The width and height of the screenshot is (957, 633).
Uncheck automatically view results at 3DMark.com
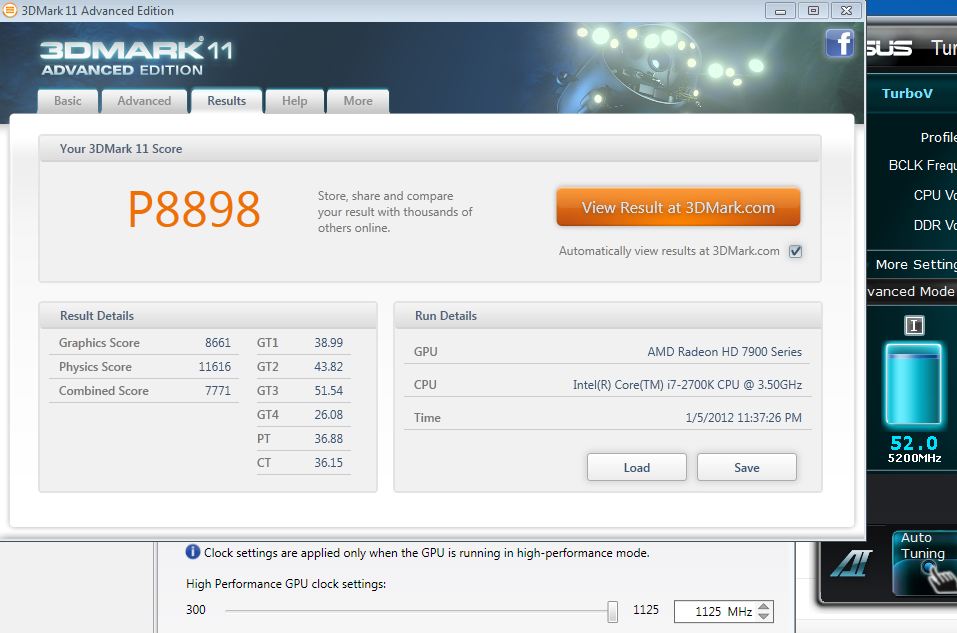pos(795,251)
